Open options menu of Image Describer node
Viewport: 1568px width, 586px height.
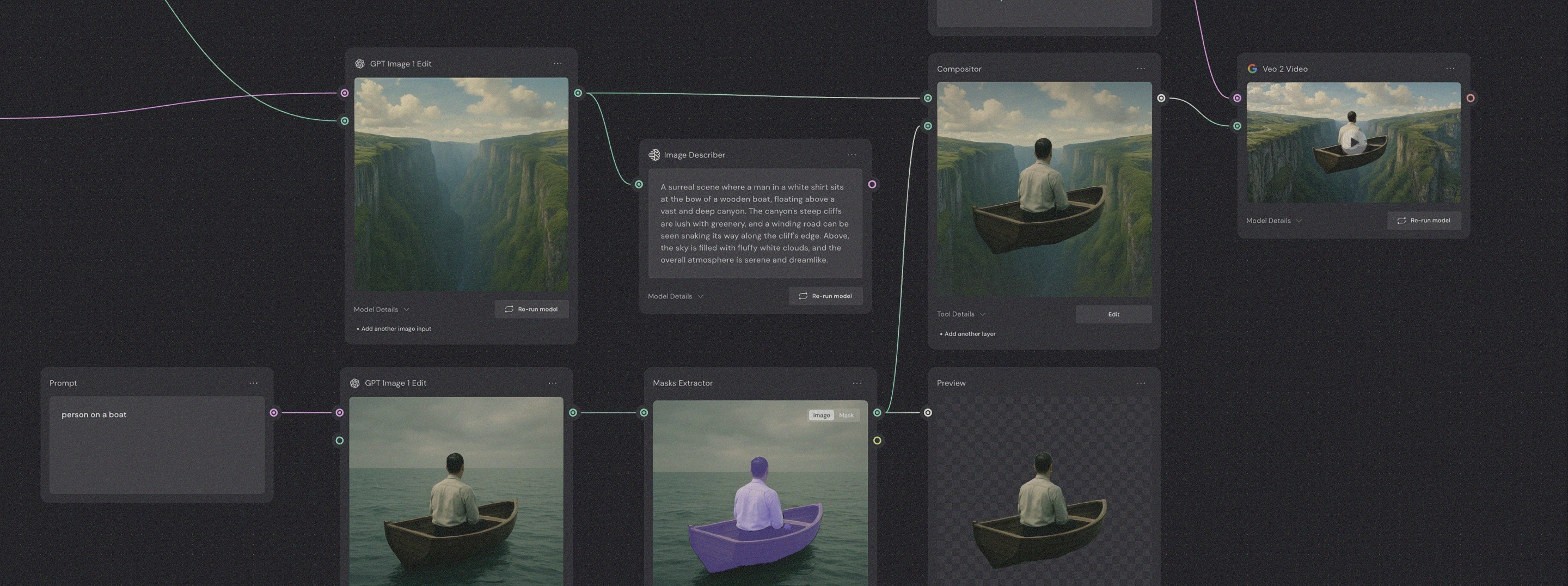[852, 155]
